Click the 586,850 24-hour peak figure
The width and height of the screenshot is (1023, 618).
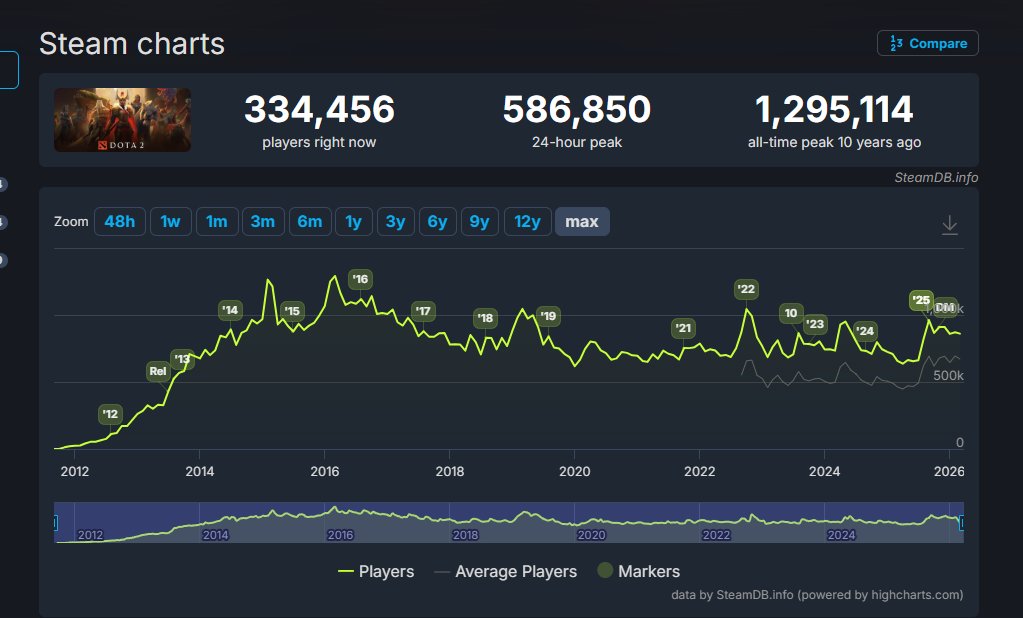(577, 109)
